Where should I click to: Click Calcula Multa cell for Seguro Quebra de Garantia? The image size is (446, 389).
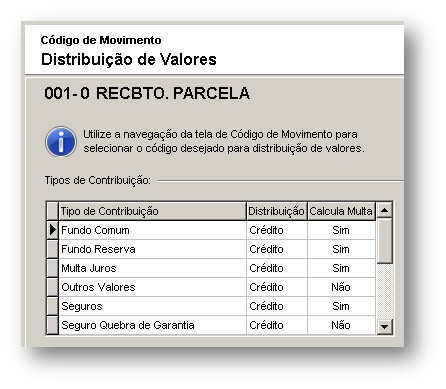click(x=341, y=325)
